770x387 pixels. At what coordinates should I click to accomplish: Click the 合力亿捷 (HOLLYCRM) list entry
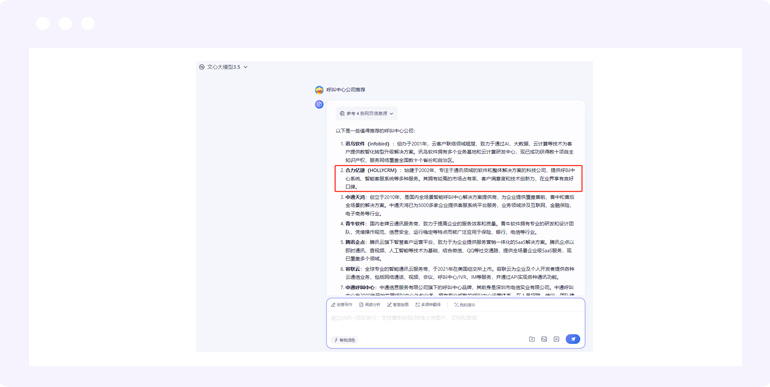[x=459, y=178]
